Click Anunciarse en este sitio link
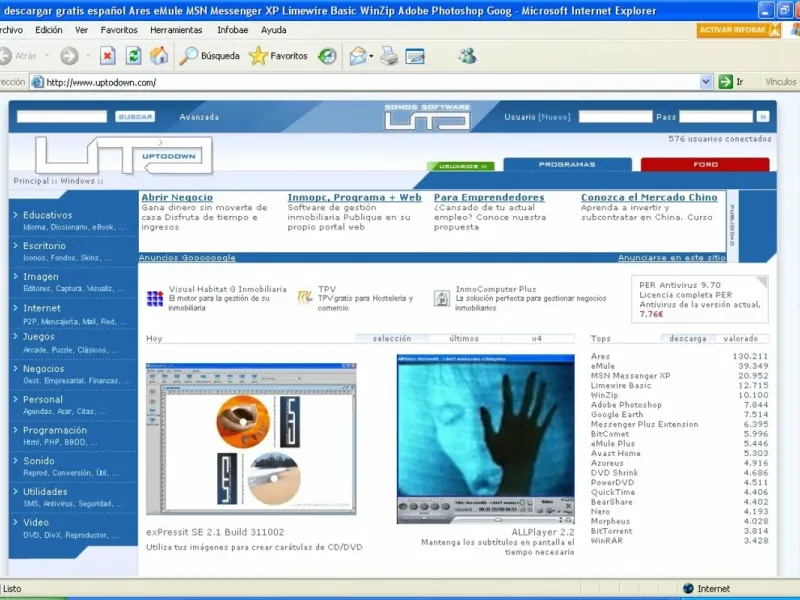 click(671, 258)
